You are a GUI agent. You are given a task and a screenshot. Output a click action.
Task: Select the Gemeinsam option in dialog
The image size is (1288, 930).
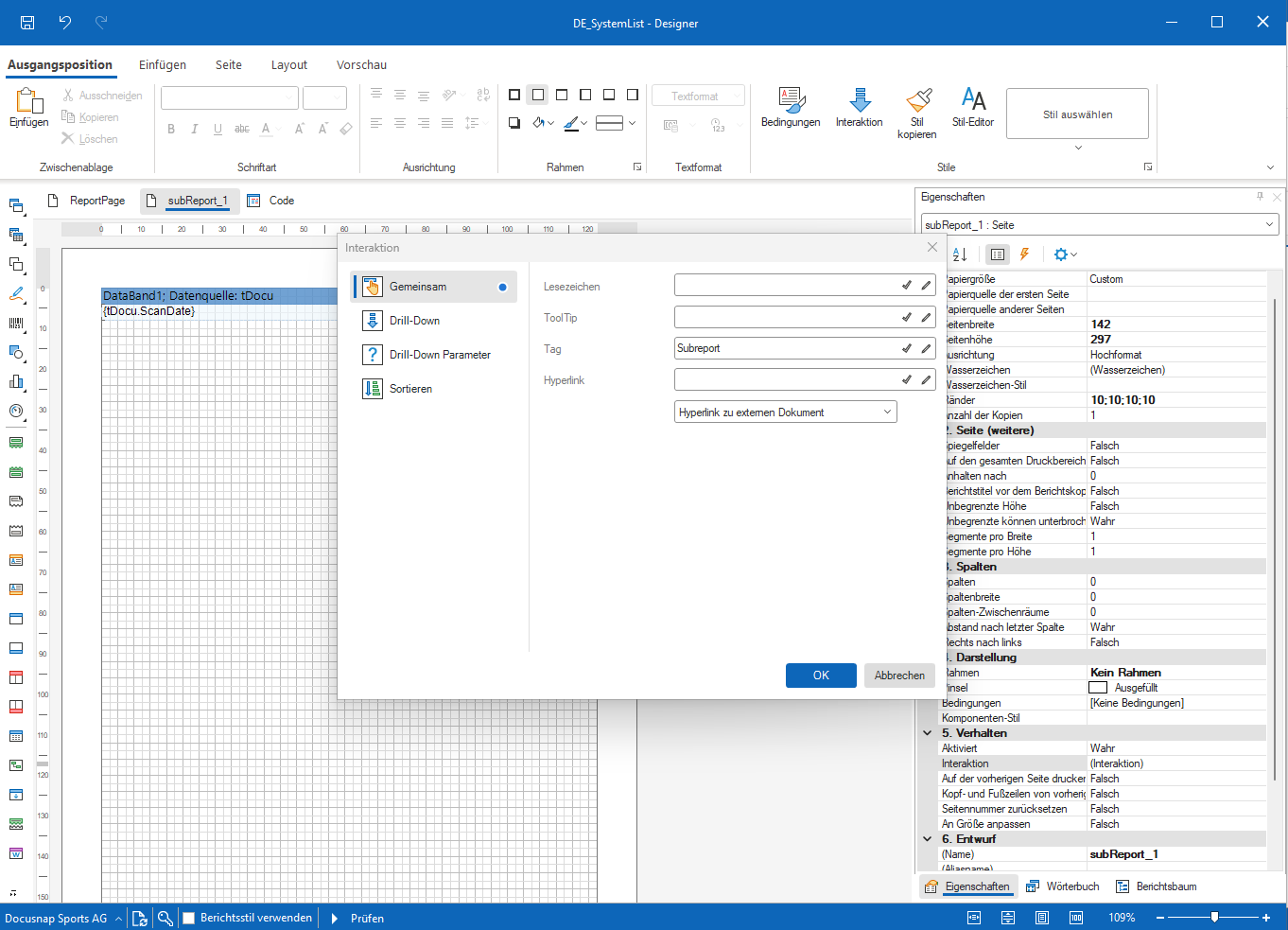(x=433, y=287)
